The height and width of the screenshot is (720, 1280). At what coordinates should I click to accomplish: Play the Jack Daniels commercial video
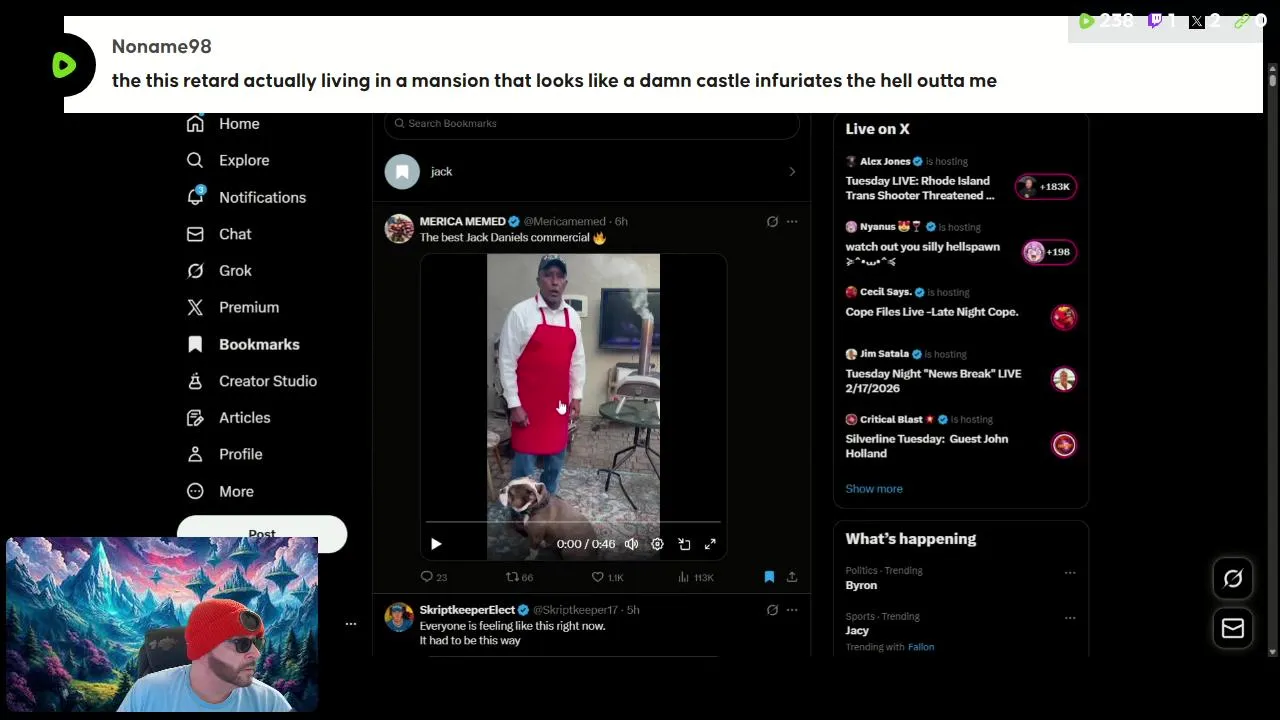tap(436, 544)
